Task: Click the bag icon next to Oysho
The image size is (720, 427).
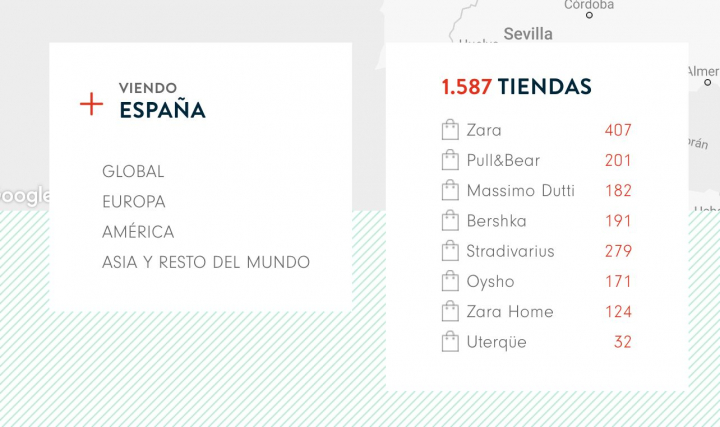Action: pos(449,281)
